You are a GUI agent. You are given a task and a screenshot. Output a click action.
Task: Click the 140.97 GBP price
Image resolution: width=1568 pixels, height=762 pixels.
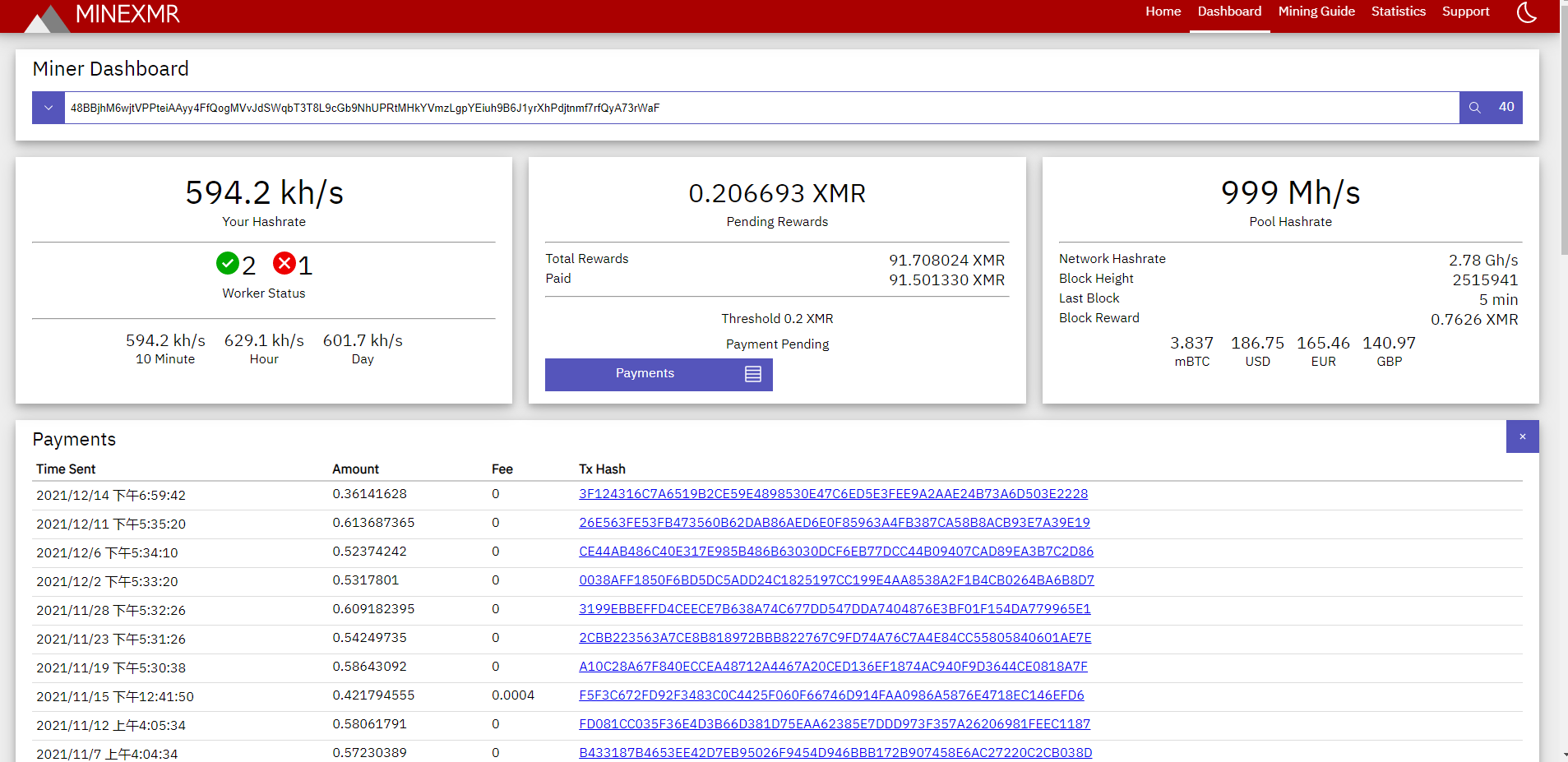1389,343
